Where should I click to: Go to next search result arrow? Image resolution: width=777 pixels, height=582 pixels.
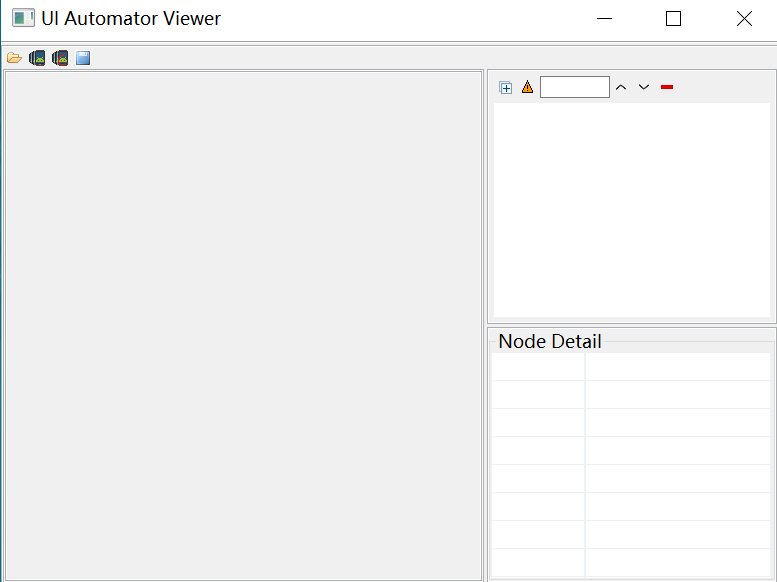[644, 87]
